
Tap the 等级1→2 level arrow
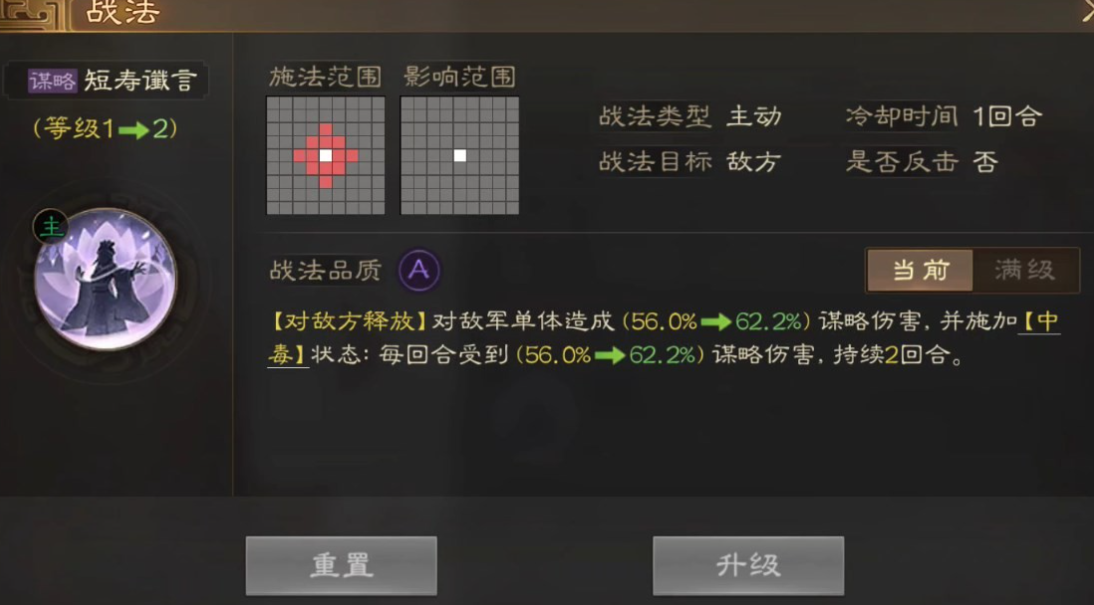[x=133, y=130]
